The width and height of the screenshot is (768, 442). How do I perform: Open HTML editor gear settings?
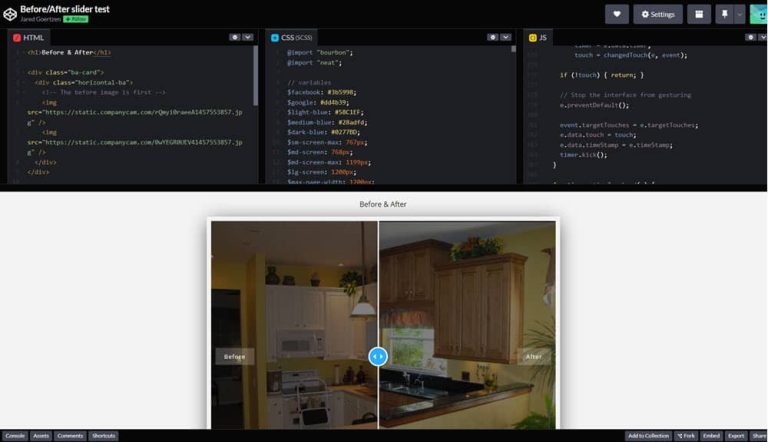tap(235, 37)
